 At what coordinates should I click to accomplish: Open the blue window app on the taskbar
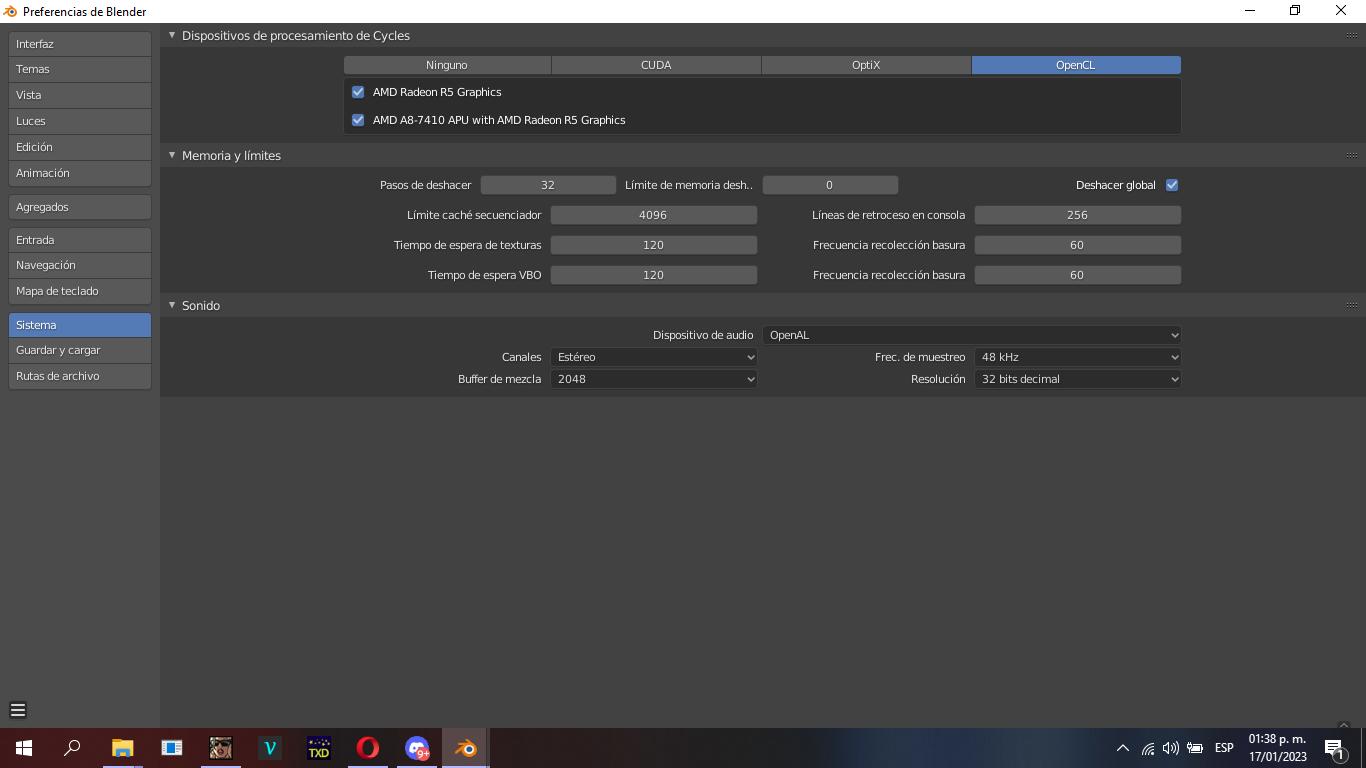[172, 748]
